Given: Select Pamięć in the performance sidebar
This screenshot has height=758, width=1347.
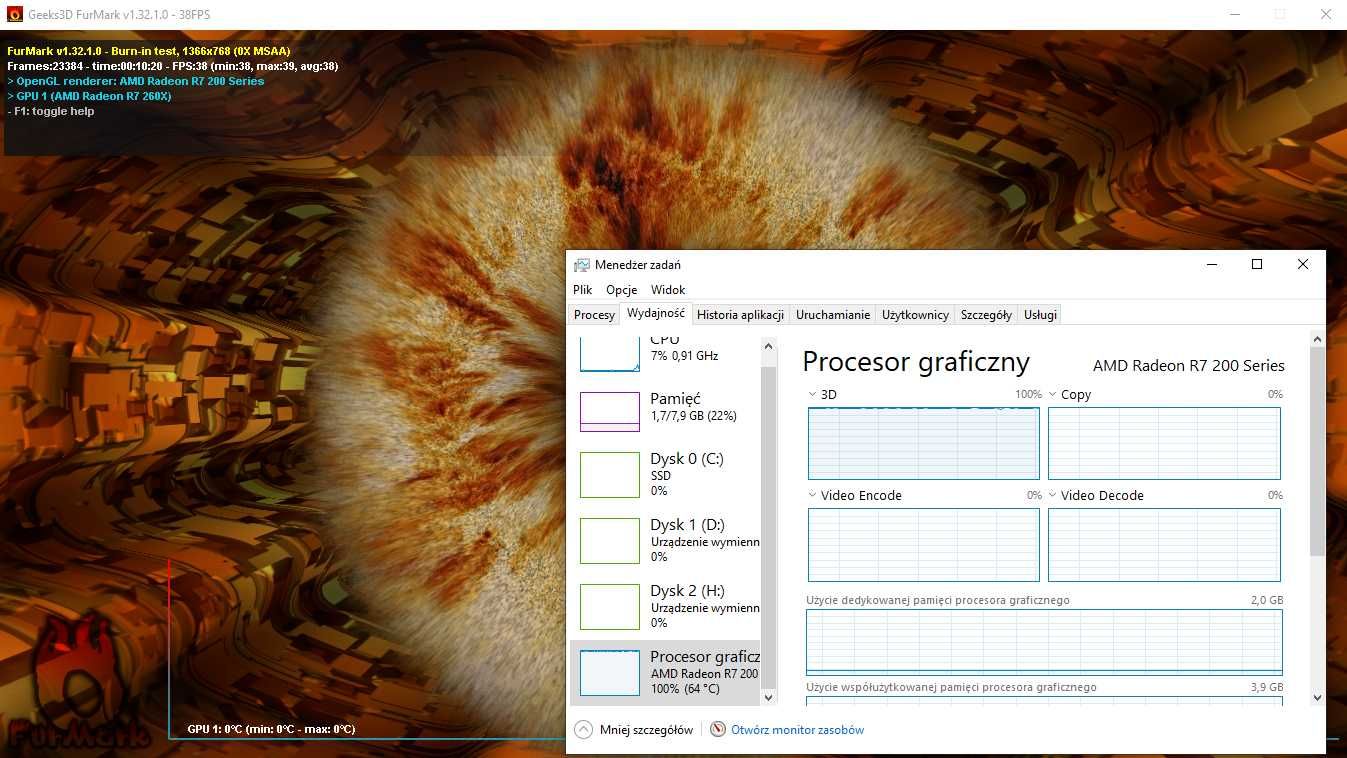Looking at the screenshot, I should pos(665,411).
